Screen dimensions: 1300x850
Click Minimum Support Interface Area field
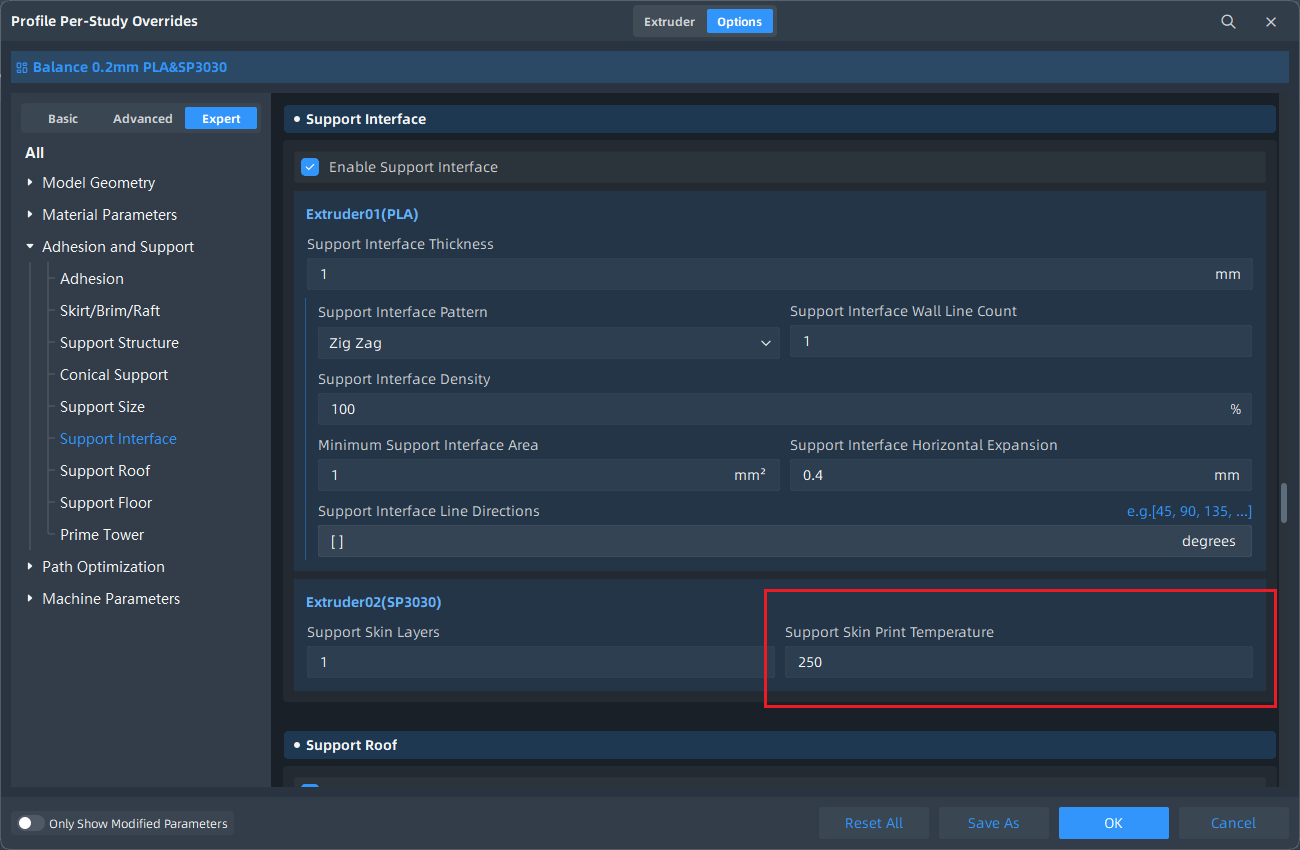click(x=548, y=475)
